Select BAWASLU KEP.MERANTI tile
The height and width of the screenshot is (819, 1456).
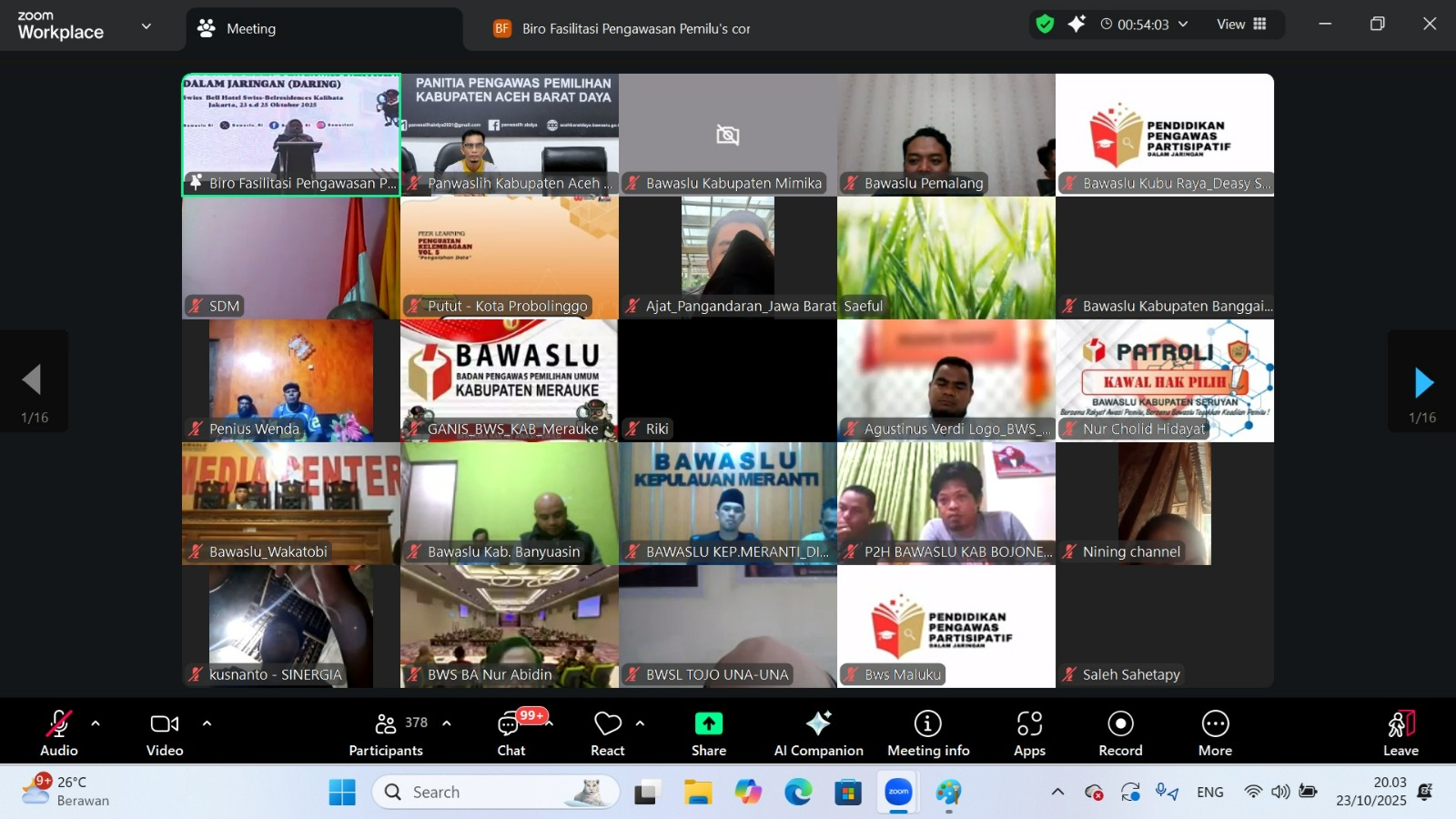point(728,503)
